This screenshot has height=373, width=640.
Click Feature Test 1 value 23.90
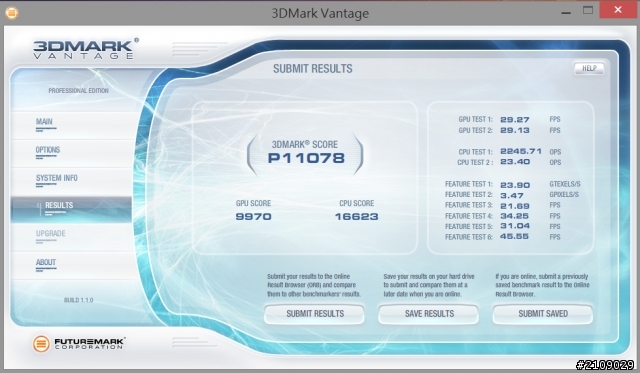515,185
